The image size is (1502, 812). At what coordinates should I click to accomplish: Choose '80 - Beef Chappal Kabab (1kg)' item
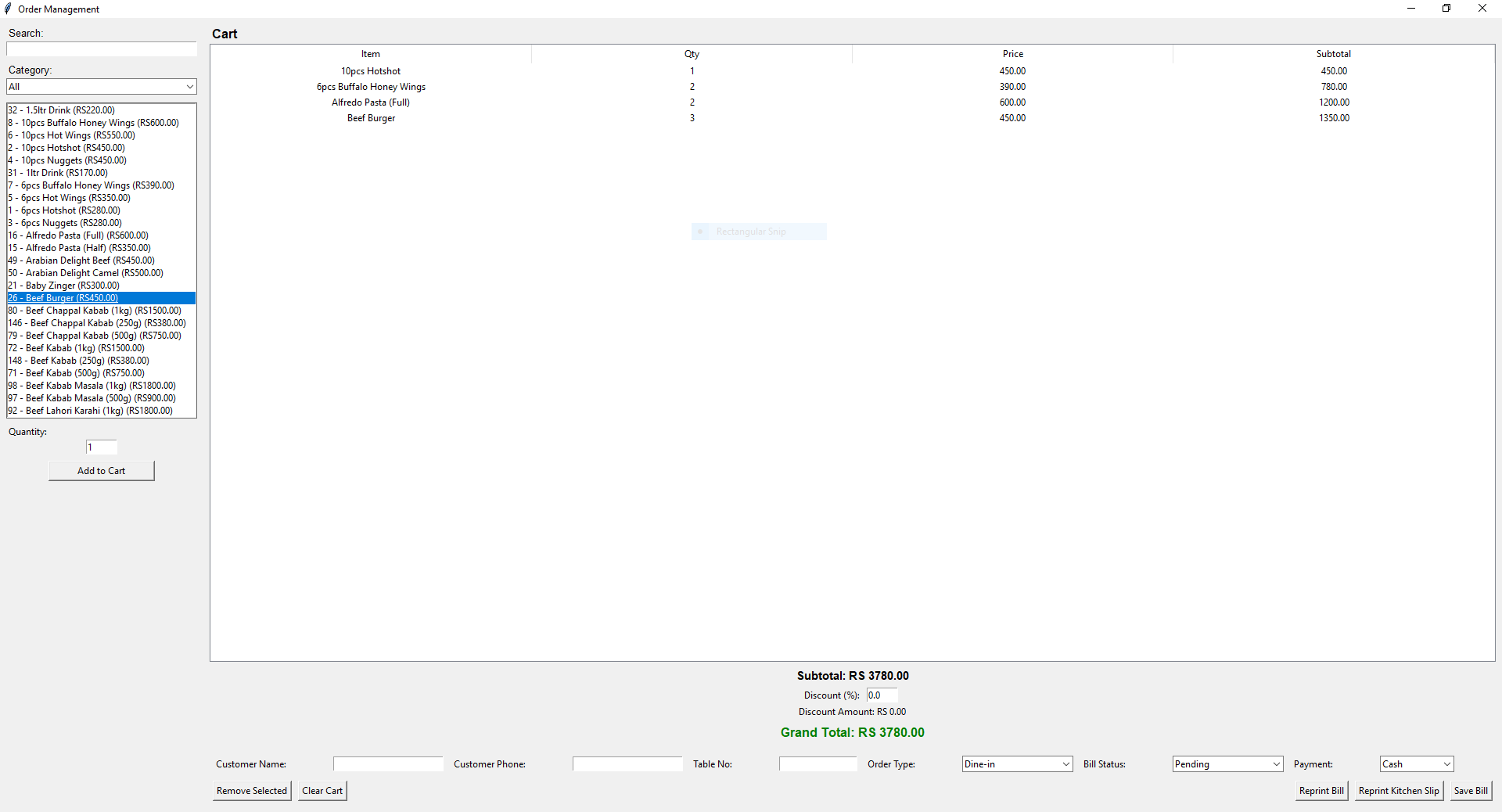[x=102, y=311]
